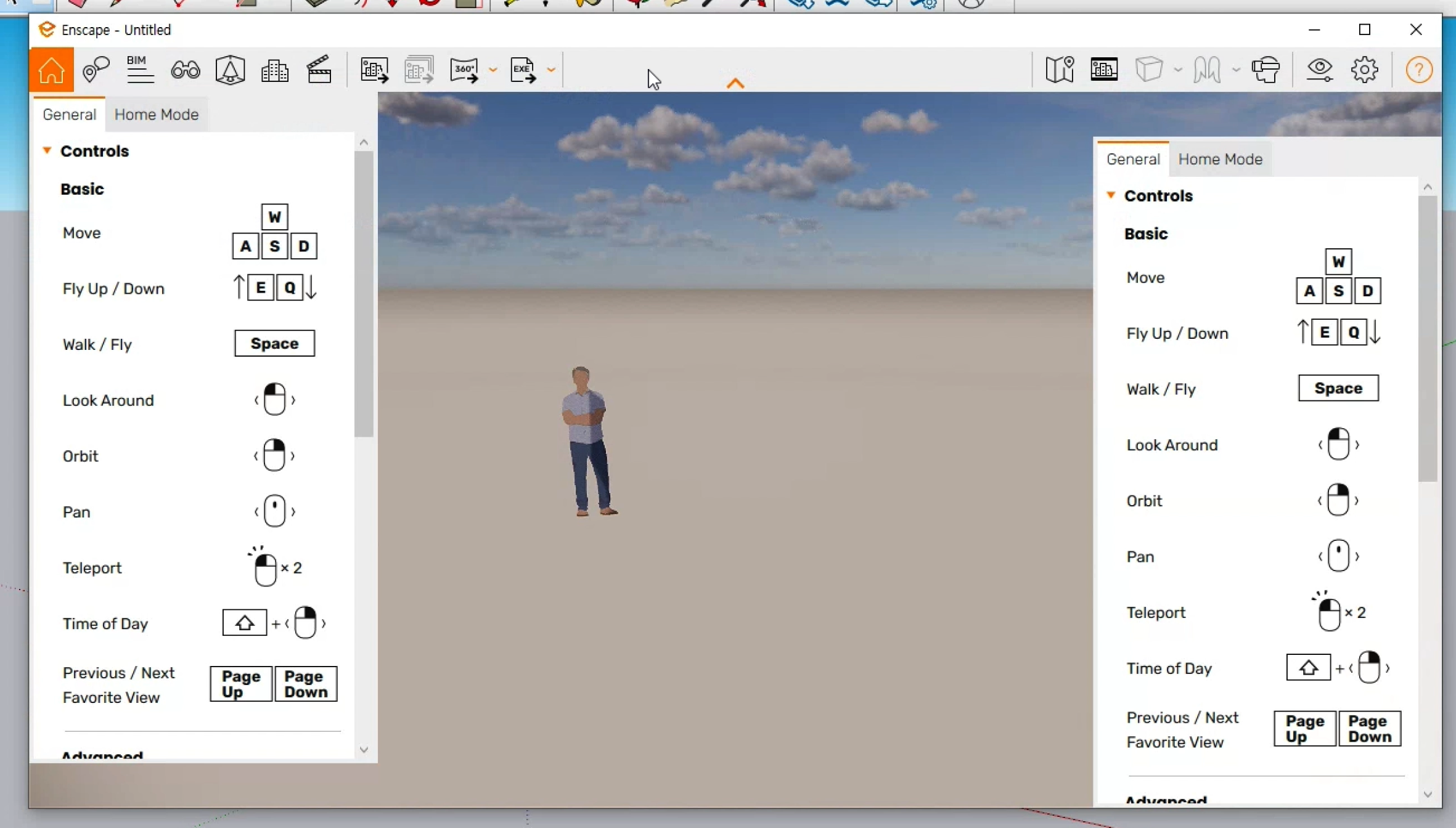The image size is (1456, 828).
Task: Click the left panel's vertical scrollbar thumb
Action: click(x=364, y=294)
